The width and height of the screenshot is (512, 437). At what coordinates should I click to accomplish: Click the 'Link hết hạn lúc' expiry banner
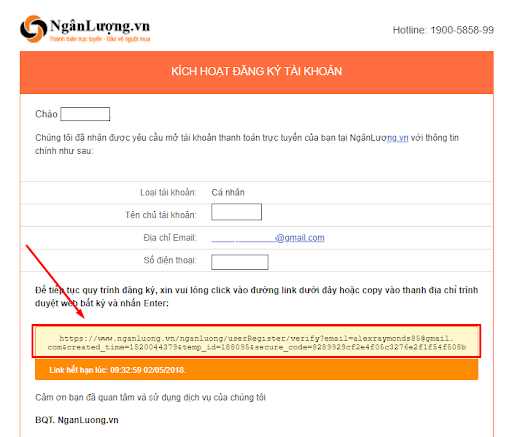(x=257, y=370)
